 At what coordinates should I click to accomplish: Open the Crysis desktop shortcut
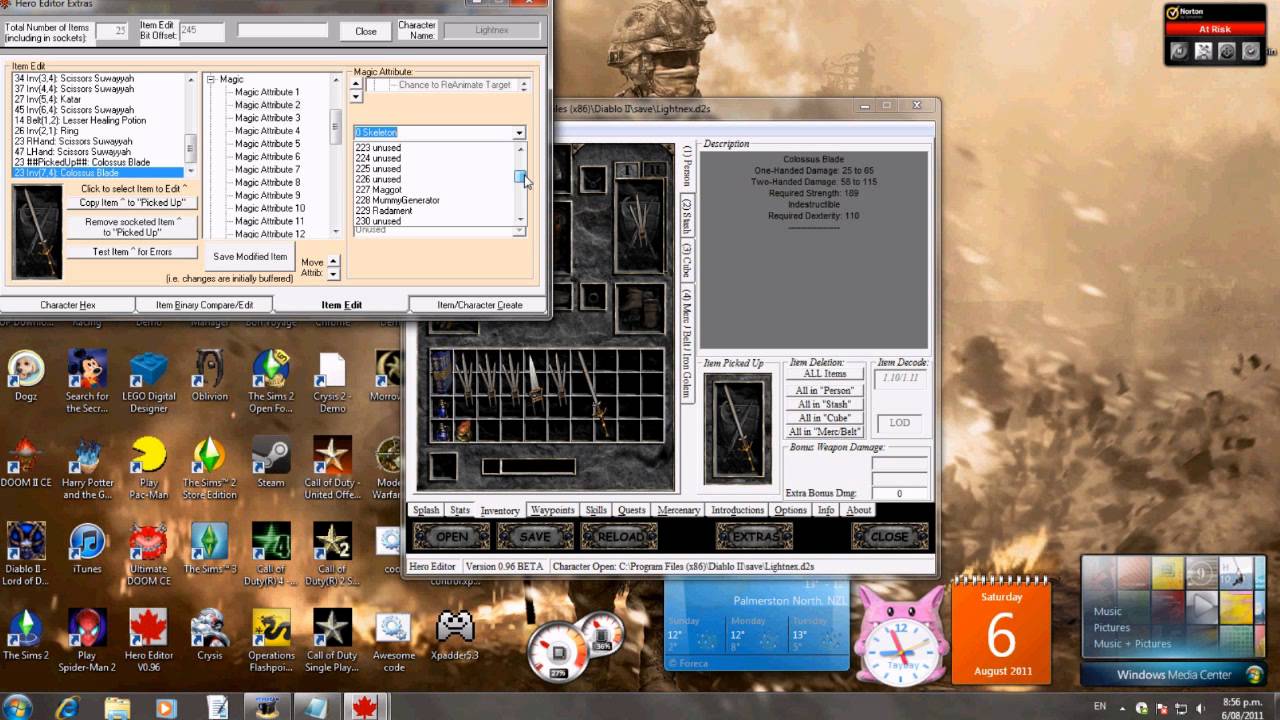tap(210, 634)
